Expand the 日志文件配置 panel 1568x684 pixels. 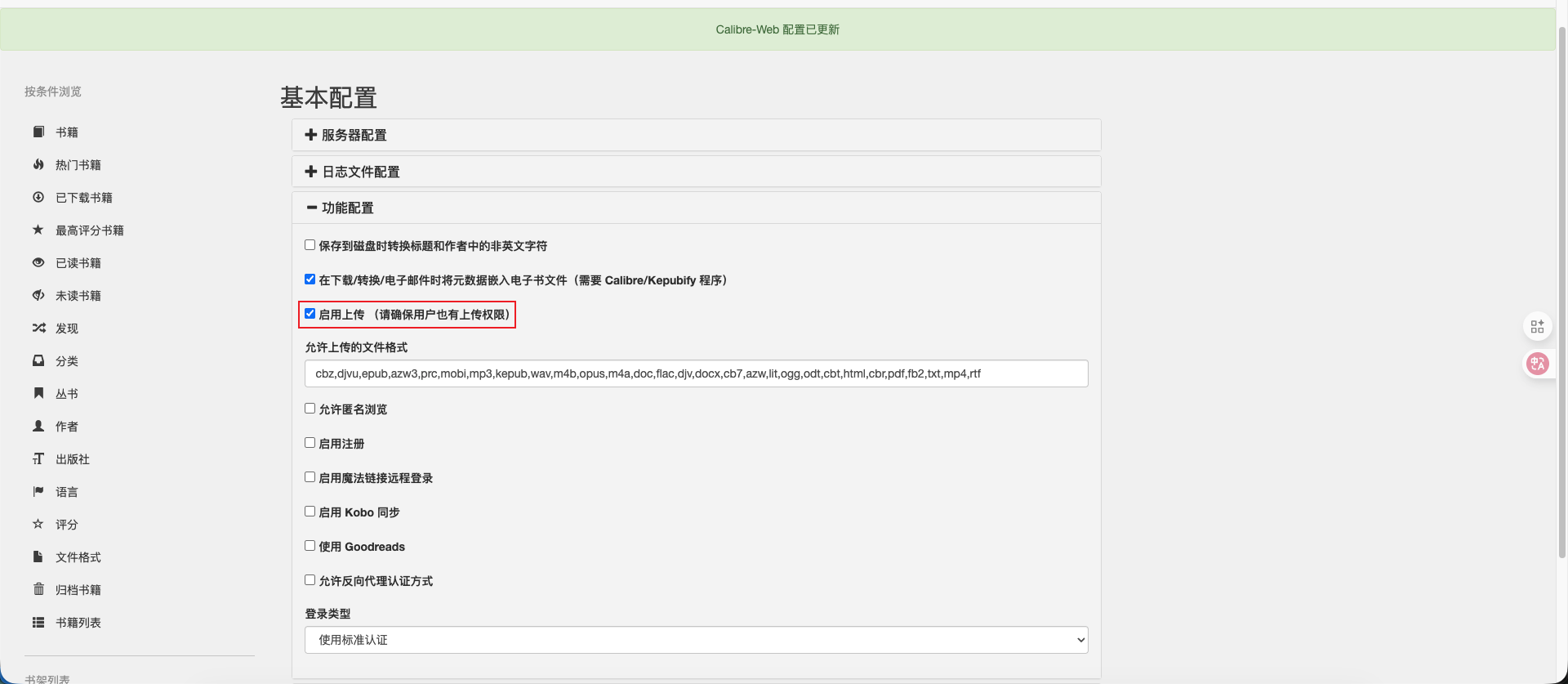click(360, 172)
